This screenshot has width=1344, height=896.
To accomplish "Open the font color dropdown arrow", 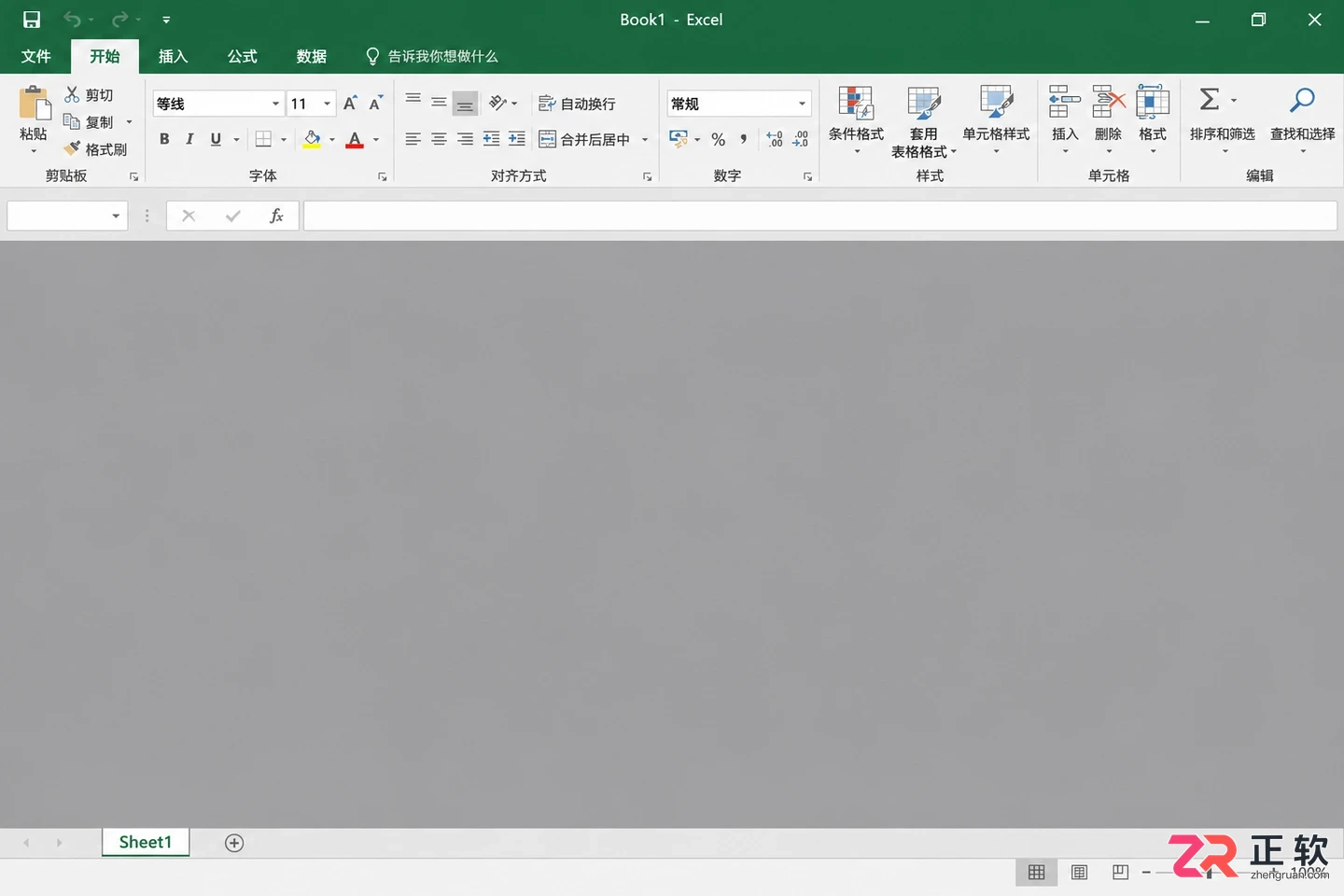I will (x=376, y=140).
